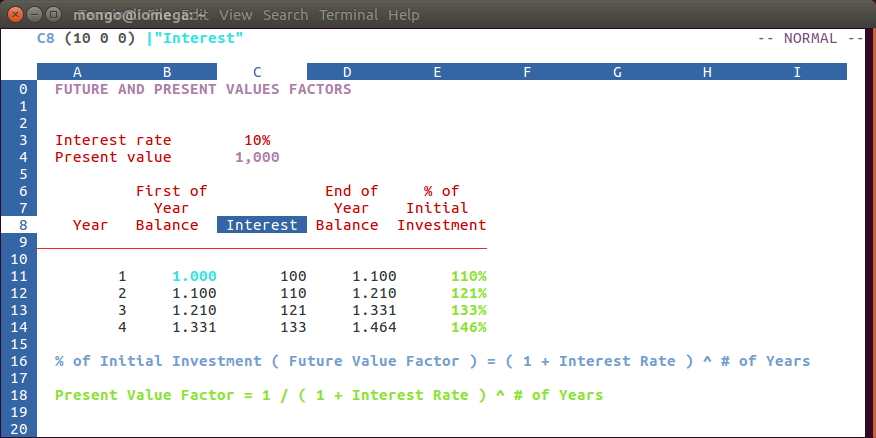
Task: Select column header D
Action: (347, 72)
